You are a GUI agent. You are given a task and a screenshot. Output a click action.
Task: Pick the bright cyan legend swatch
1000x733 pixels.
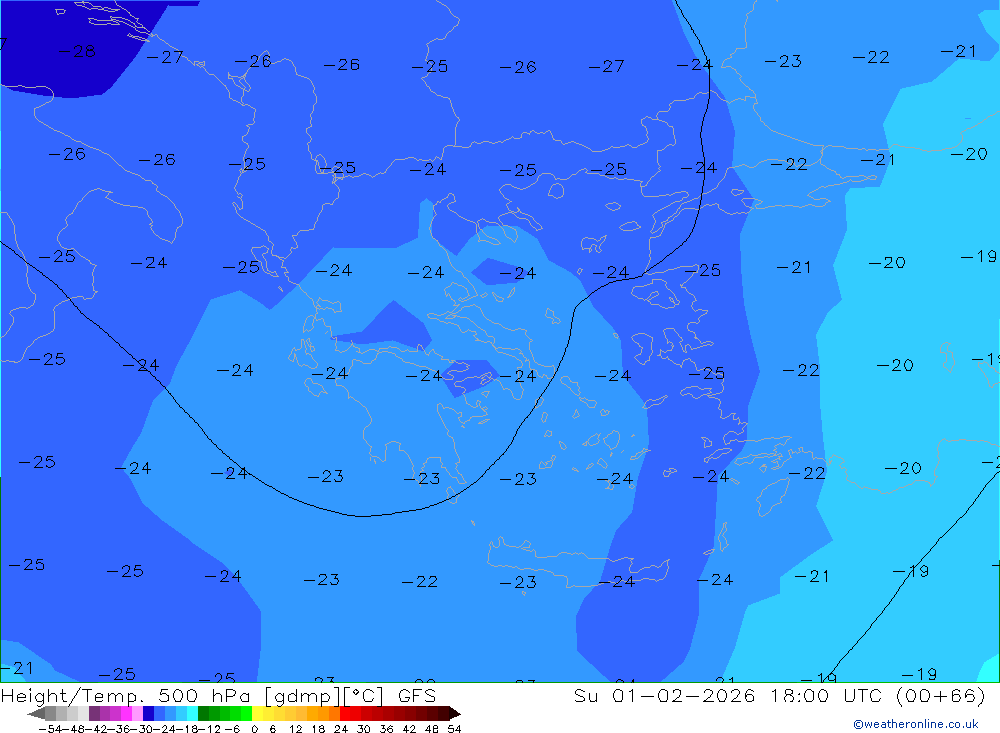(x=192, y=713)
